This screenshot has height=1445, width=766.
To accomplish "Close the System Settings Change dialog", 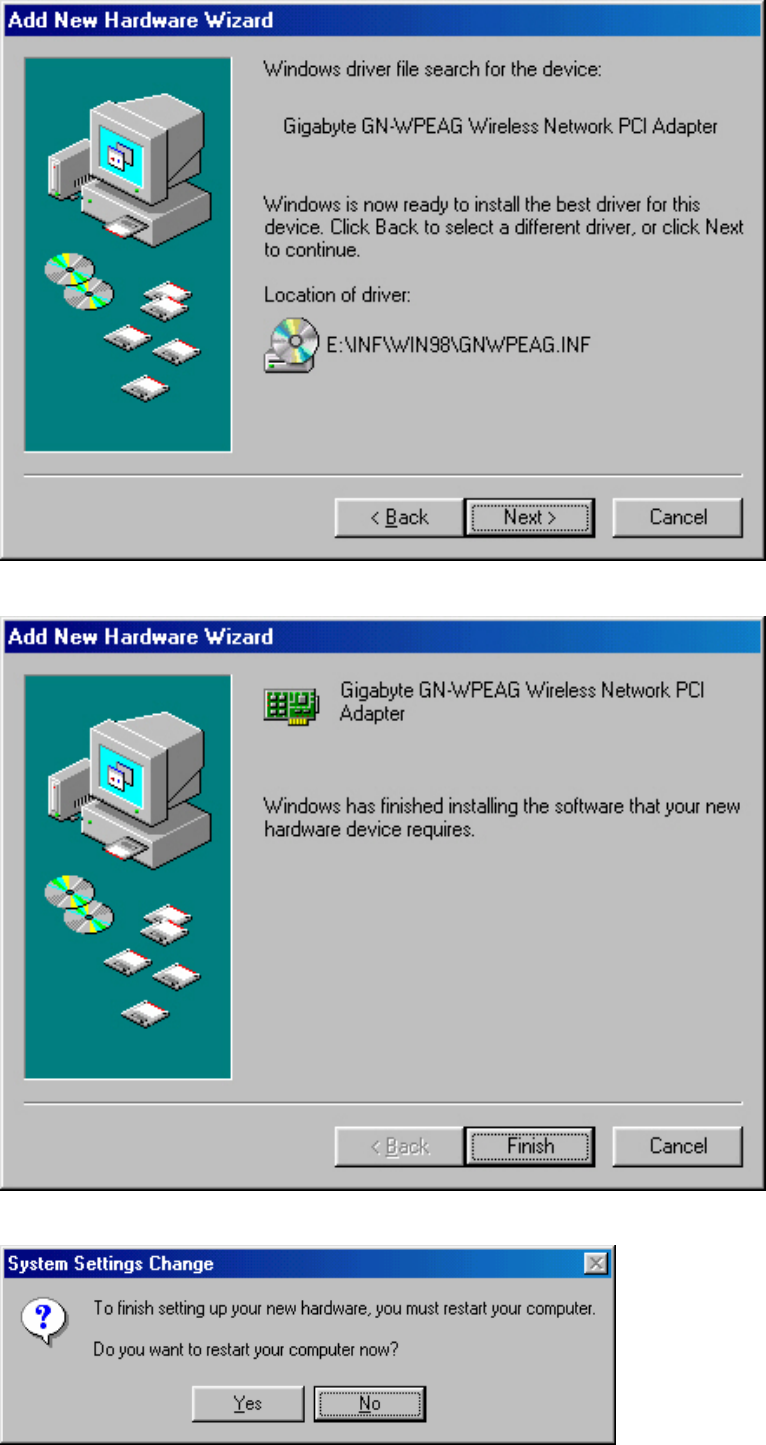I will click(596, 1264).
